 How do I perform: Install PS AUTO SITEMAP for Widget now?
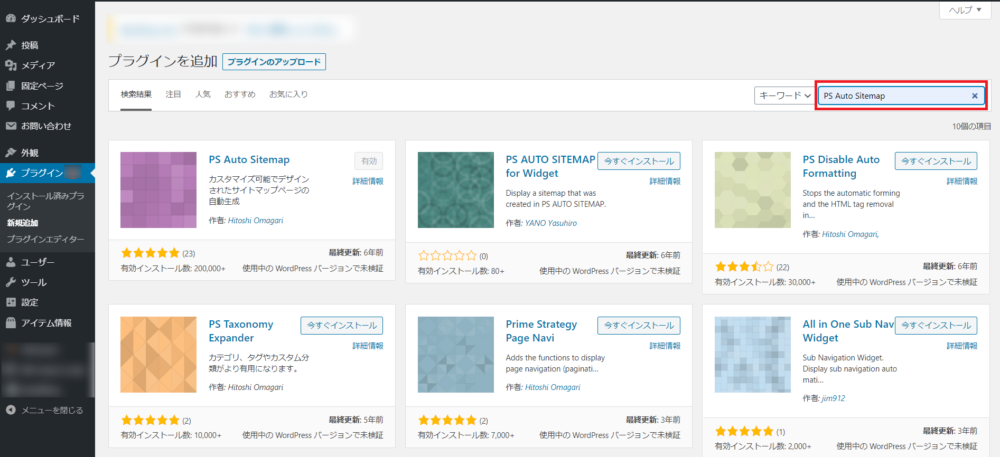(x=639, y=161)
